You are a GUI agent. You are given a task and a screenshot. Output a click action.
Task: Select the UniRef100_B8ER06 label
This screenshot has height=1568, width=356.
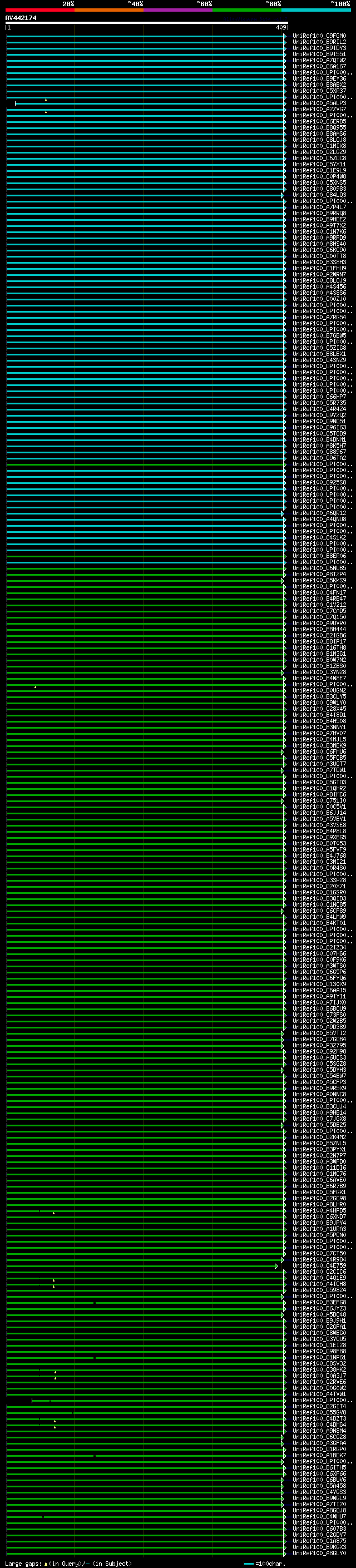pyautogui.click(x=319, y=556)
